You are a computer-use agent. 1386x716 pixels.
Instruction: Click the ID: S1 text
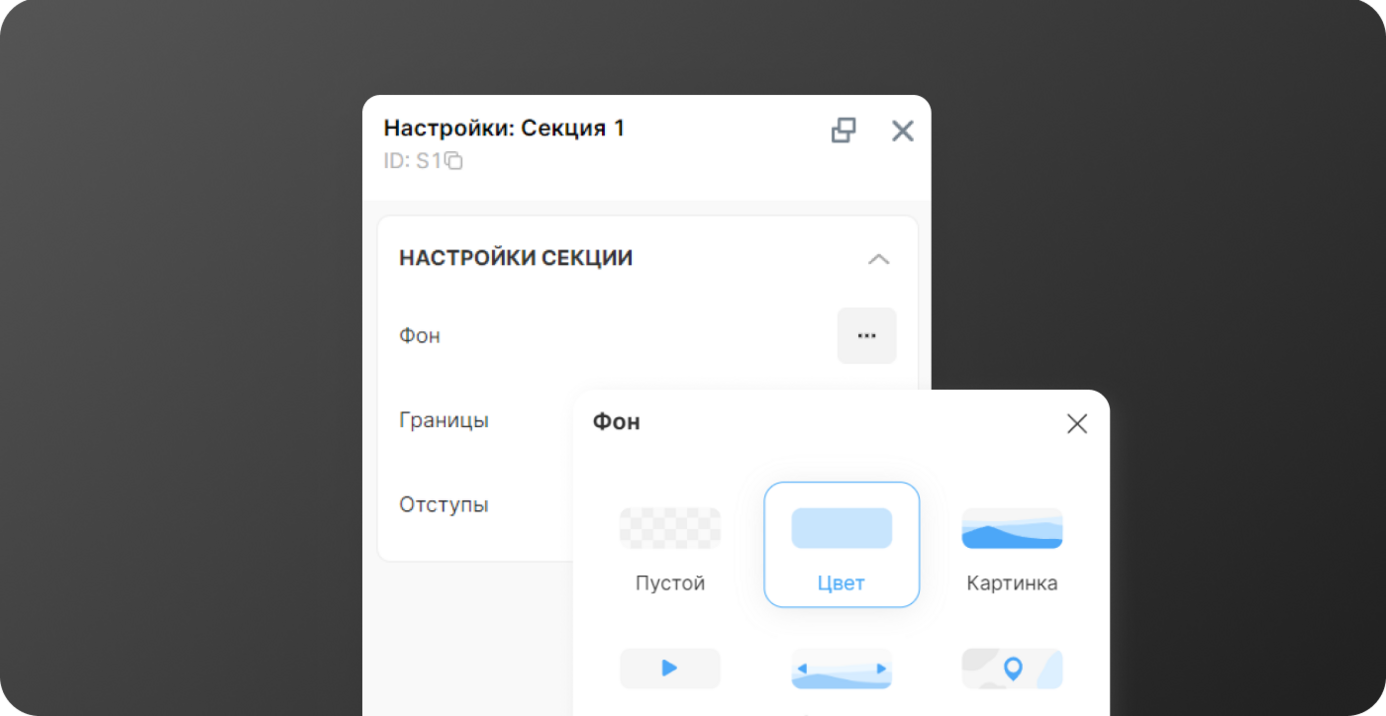(412, 161)
